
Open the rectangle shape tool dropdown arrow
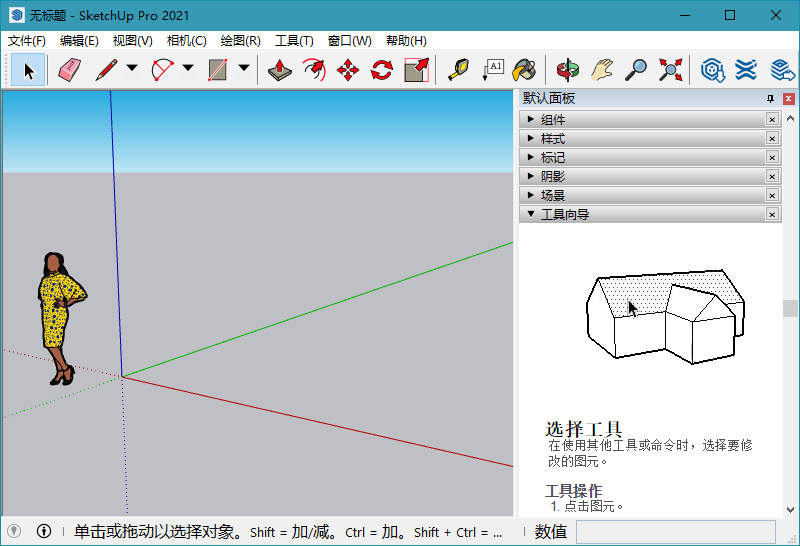[244, 69]
